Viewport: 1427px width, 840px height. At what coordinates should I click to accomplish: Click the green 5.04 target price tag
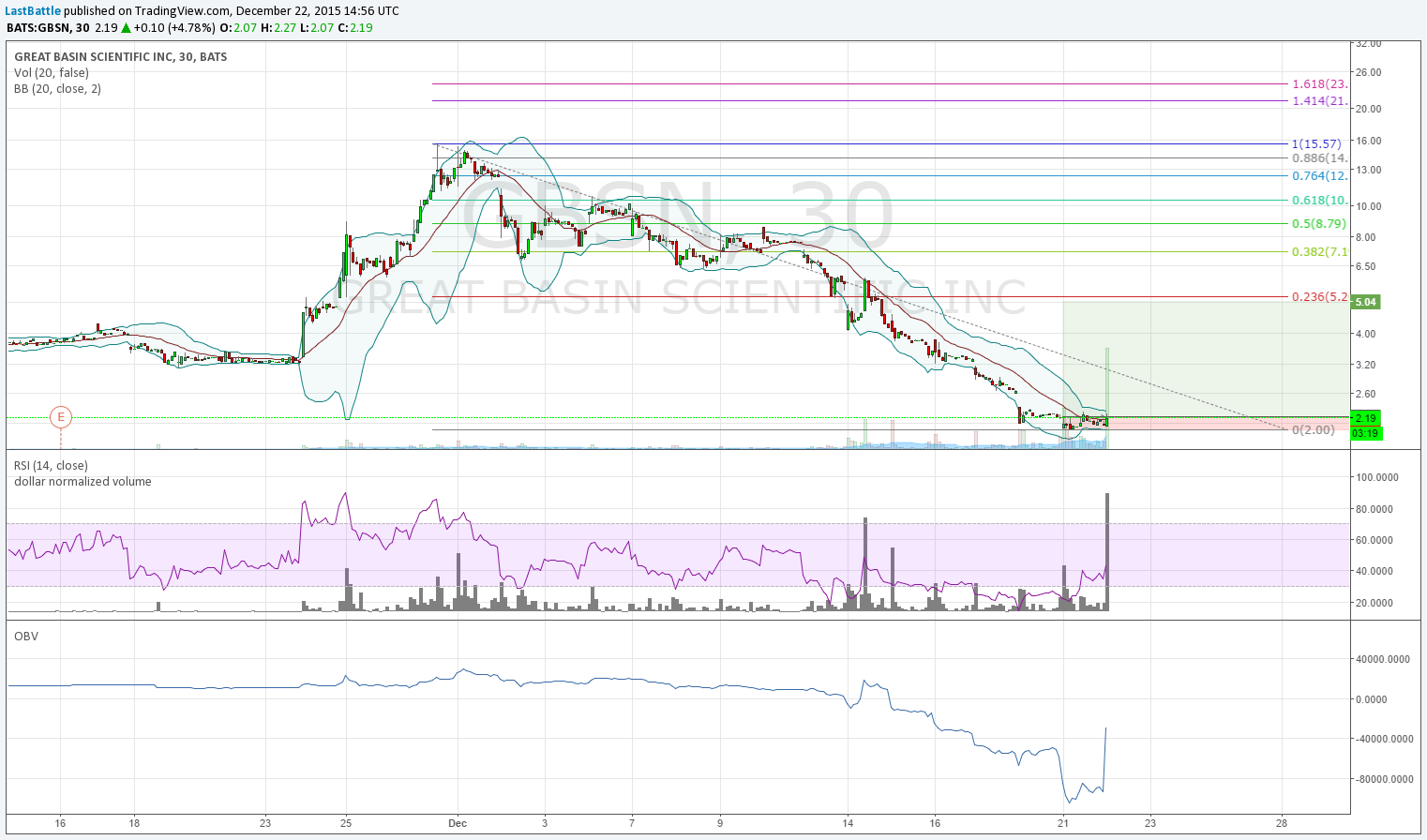pos(1366,302)
